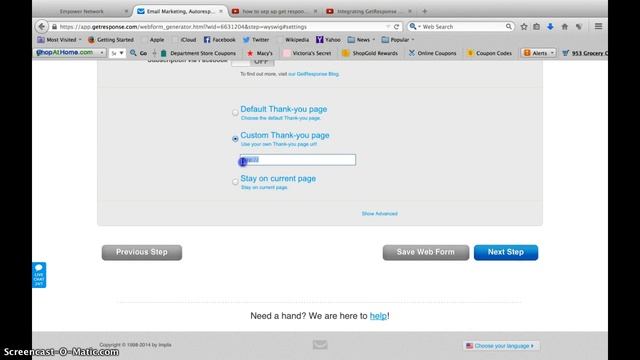
Task: Open Department Store Coupons shortcut
Action: tap(198, 53)
